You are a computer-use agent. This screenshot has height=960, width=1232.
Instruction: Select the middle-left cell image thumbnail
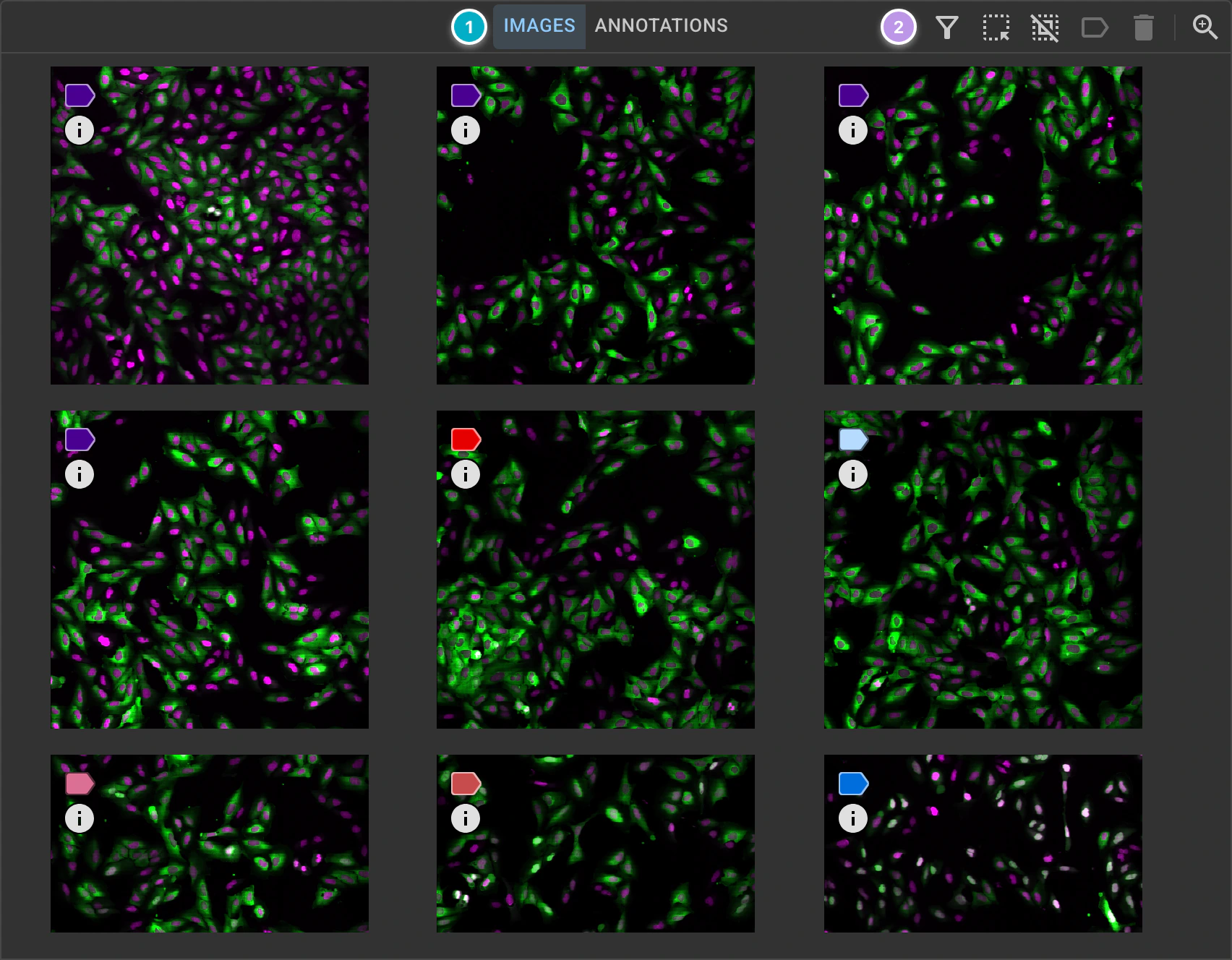pos(210,570)
